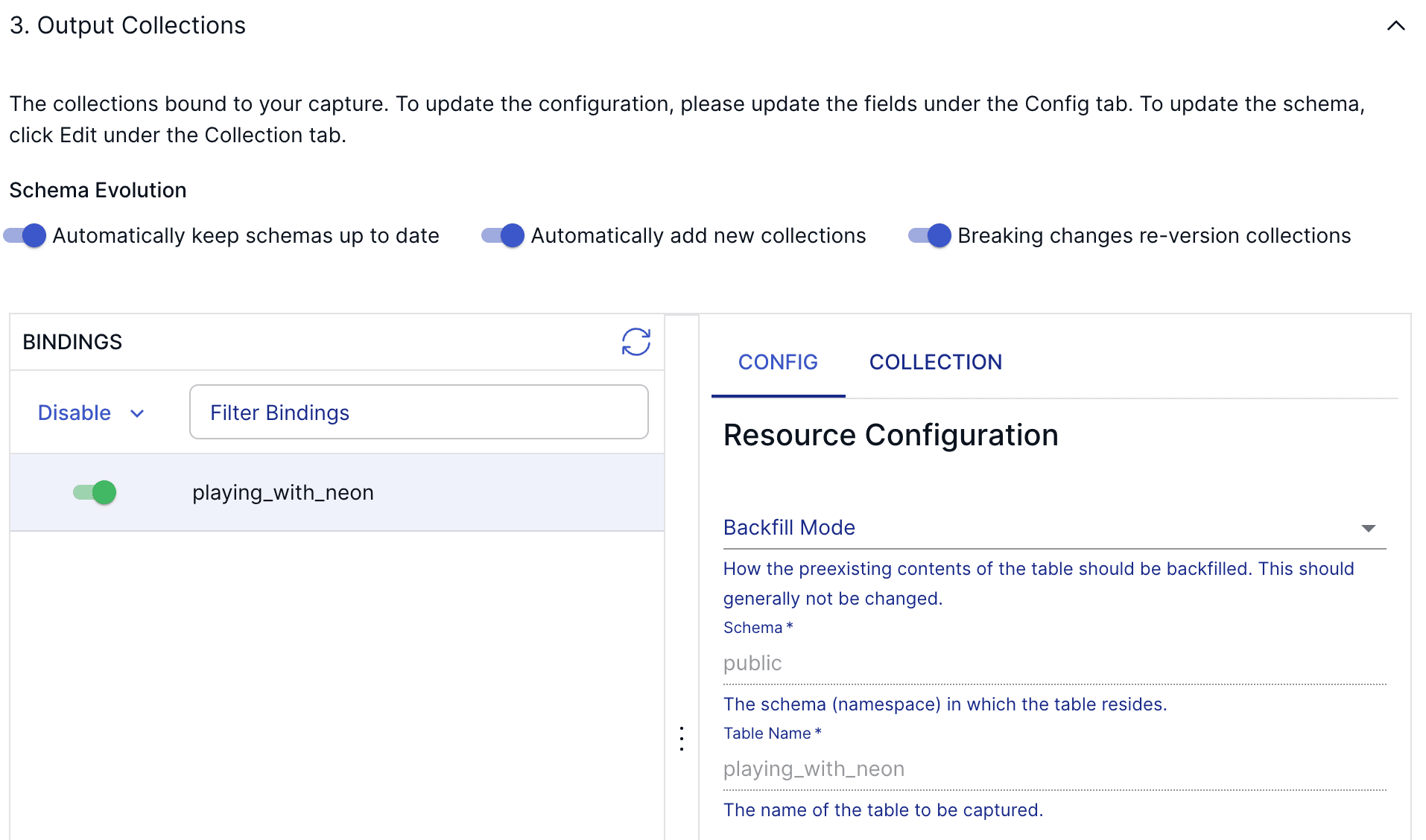This screenshot has height=840, width=1426.
Task: Focus the Filter Bindings search field
Action: (x=419, y=413)
